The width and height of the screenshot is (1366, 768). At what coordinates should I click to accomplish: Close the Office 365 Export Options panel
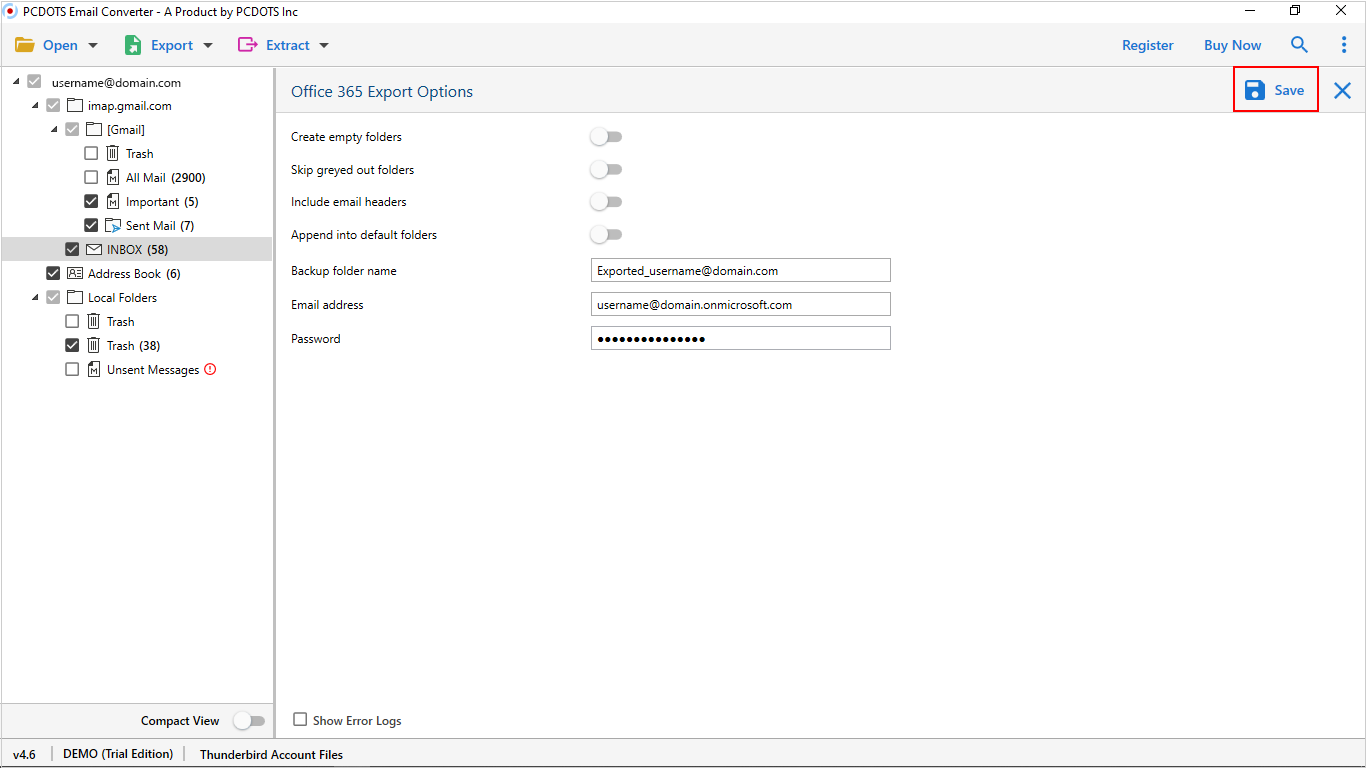point(1342,91)
